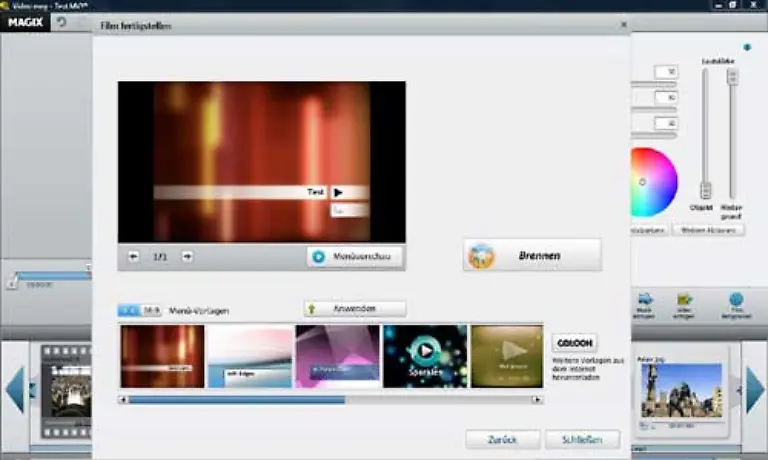Choose the red striped menu template

[162, 356]
